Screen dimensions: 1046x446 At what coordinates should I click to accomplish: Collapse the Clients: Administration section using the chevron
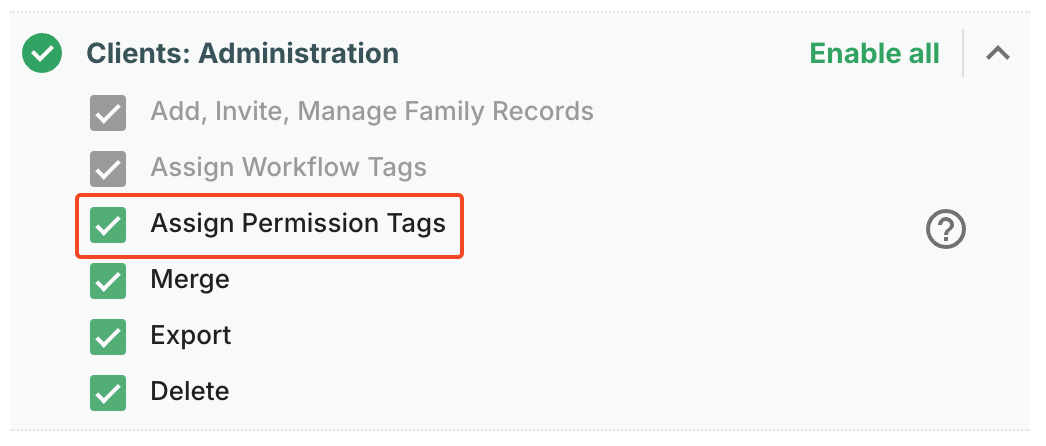pyautogui.click(x=998, y=53)
